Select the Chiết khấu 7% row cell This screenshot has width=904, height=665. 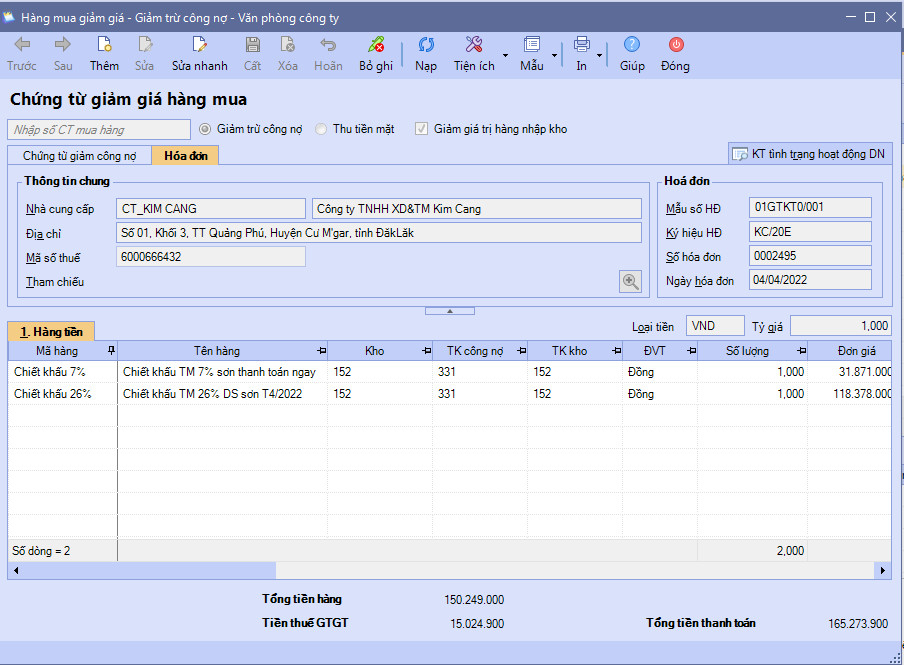pos(62,372)
